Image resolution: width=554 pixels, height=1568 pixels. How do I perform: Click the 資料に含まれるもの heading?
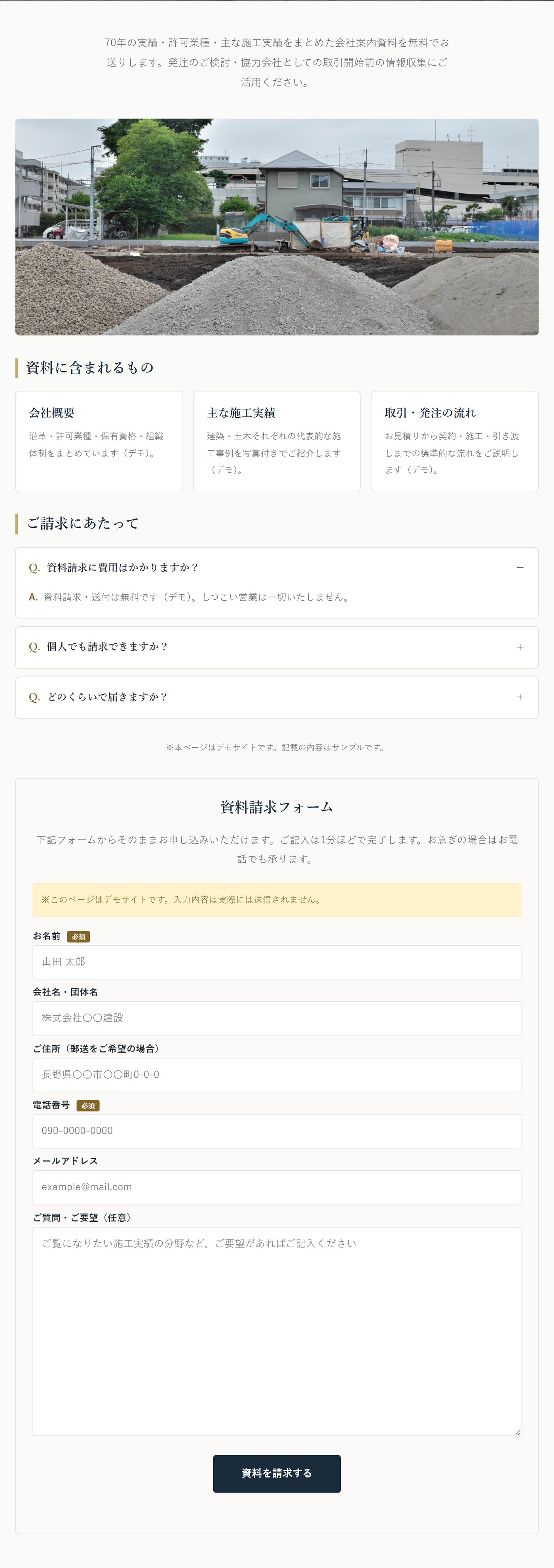[89, 368]
